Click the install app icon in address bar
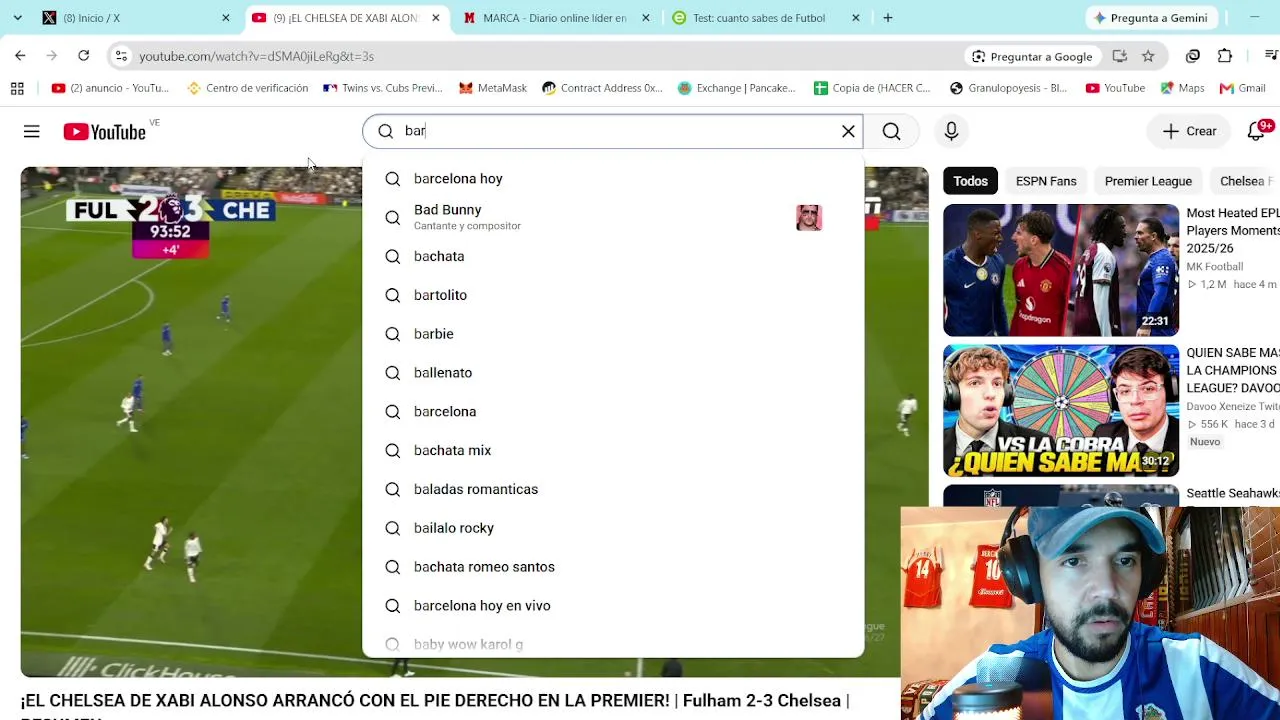The height and width of the screenshot is (720, 1280). (1120, 56)
